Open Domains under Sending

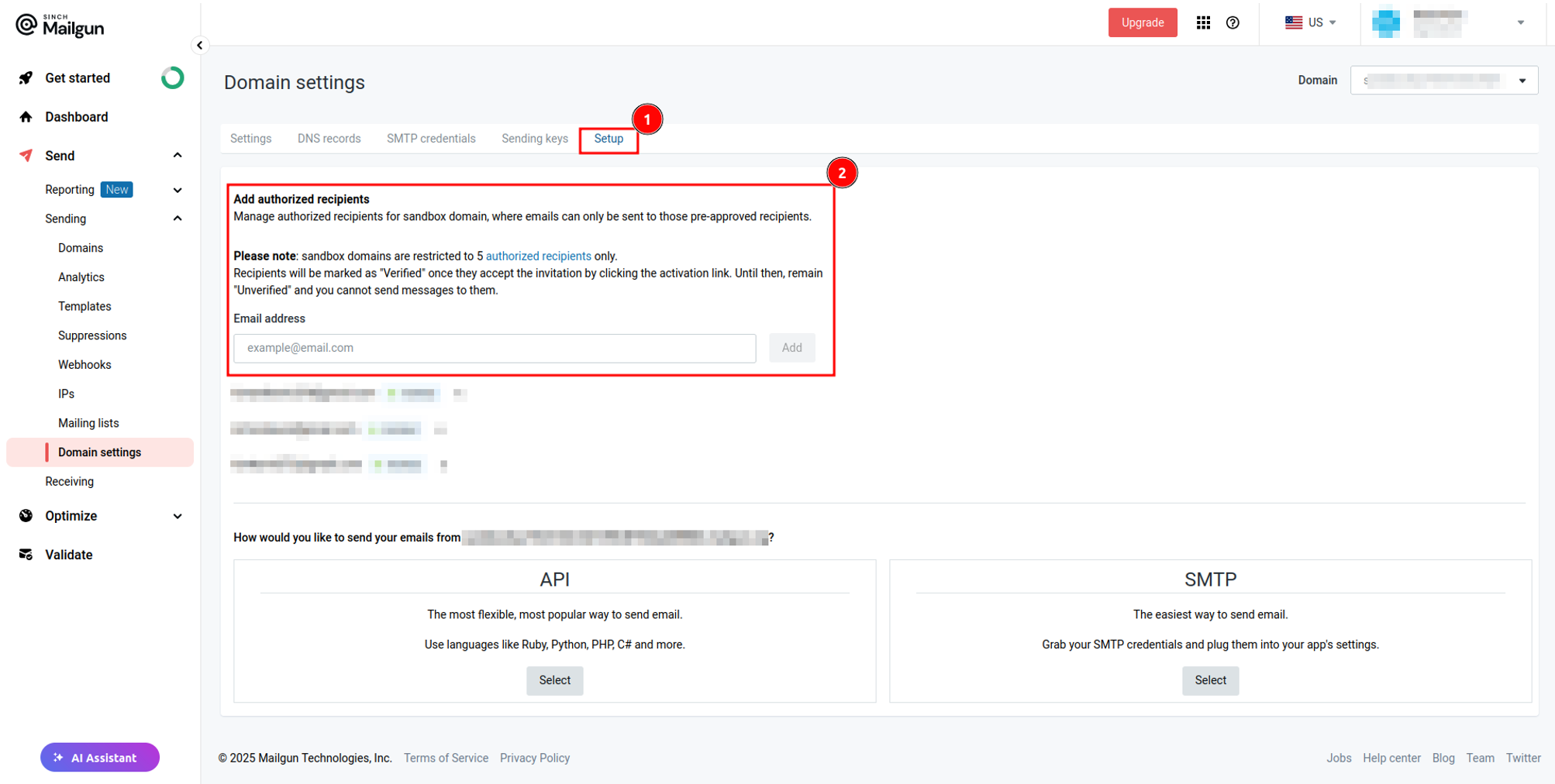[x=81, y=248]
